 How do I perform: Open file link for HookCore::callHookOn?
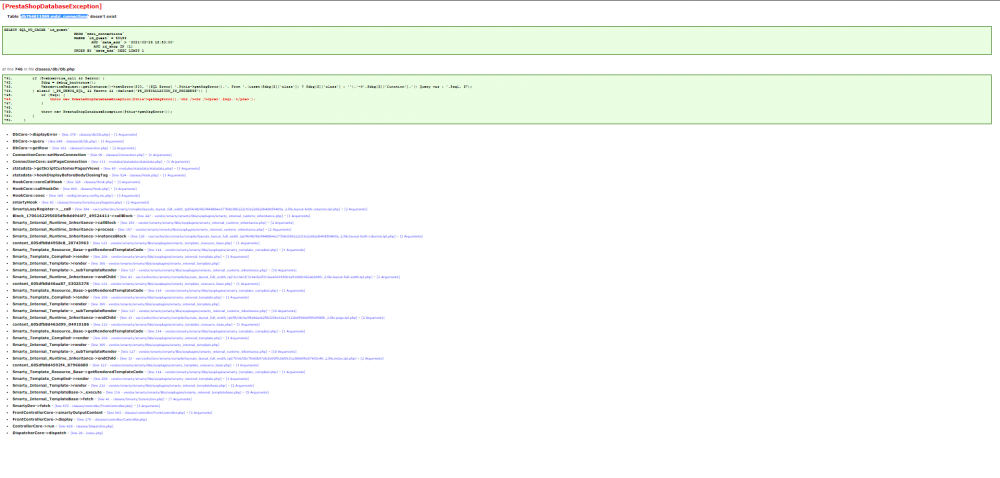pos(86,189)
